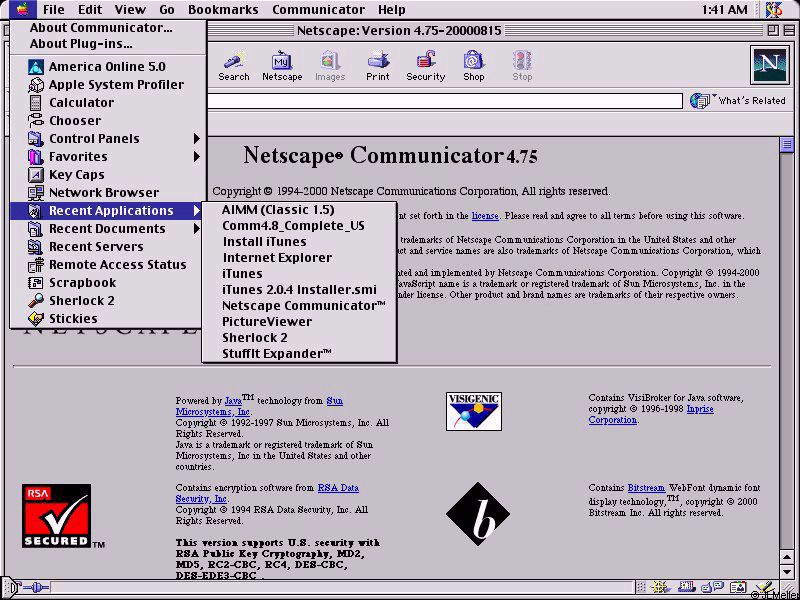The height and width of the screenshot is (600, 800).
Task: Expand the Favorites submenu
Action: coord(108,157)
